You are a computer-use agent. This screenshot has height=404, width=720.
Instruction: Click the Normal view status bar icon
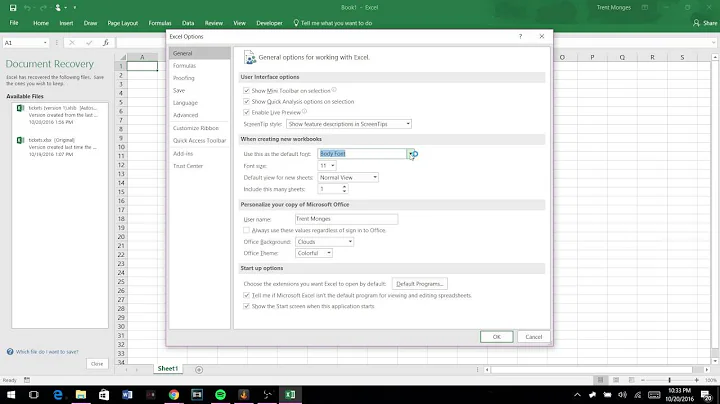click(x=600, y=380)
